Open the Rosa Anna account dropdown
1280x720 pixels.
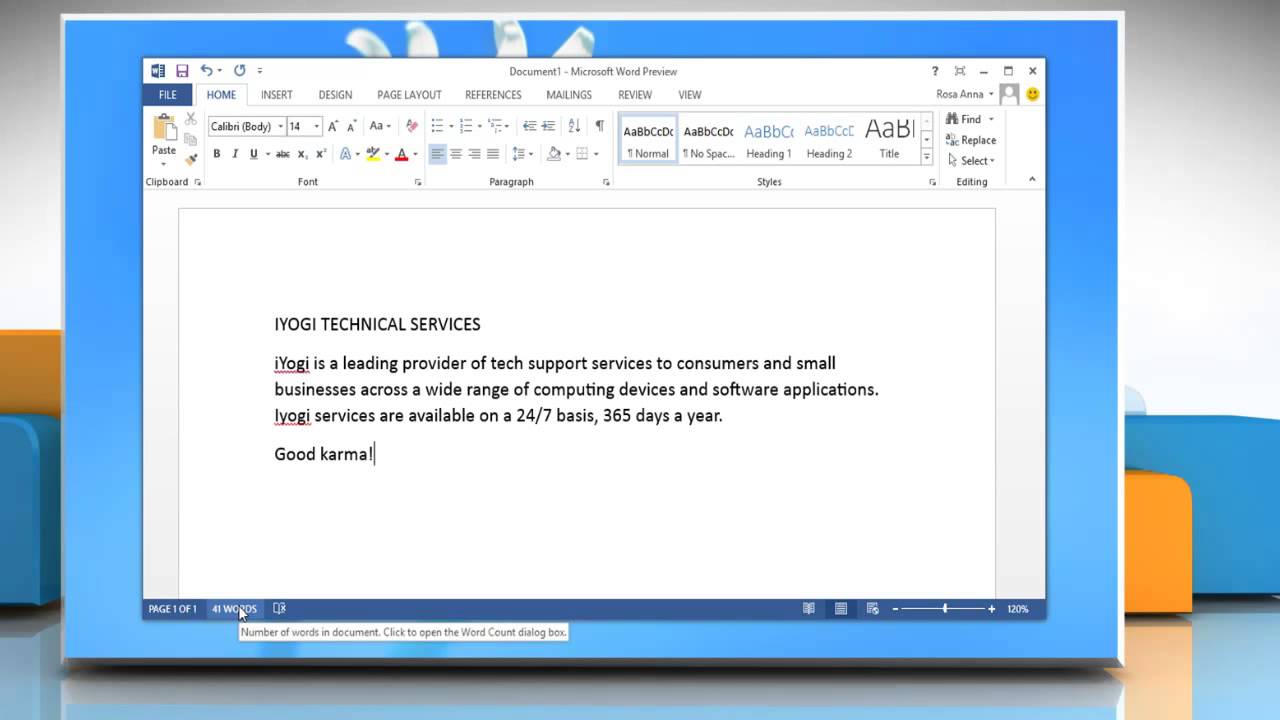click(x=964, y=94)
